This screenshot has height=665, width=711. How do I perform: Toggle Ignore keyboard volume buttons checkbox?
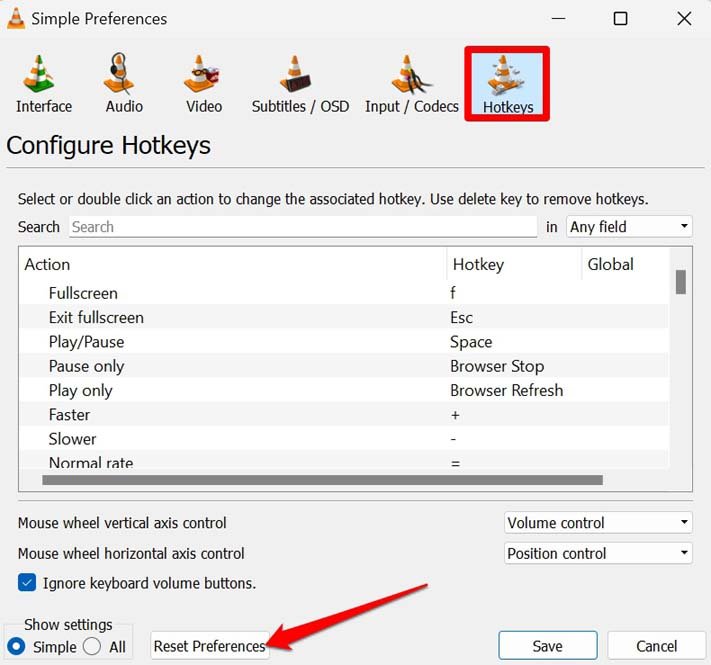point(27,582)
